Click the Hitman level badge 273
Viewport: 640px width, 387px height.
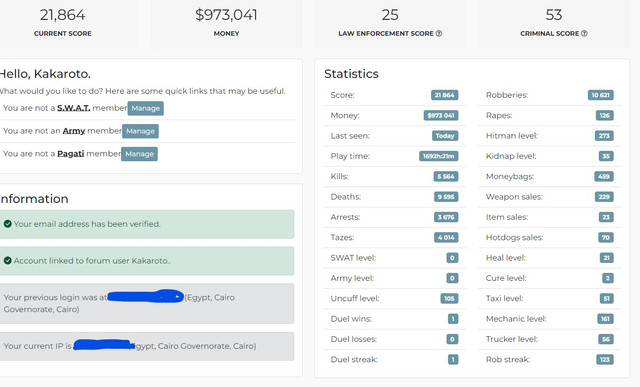604,136
